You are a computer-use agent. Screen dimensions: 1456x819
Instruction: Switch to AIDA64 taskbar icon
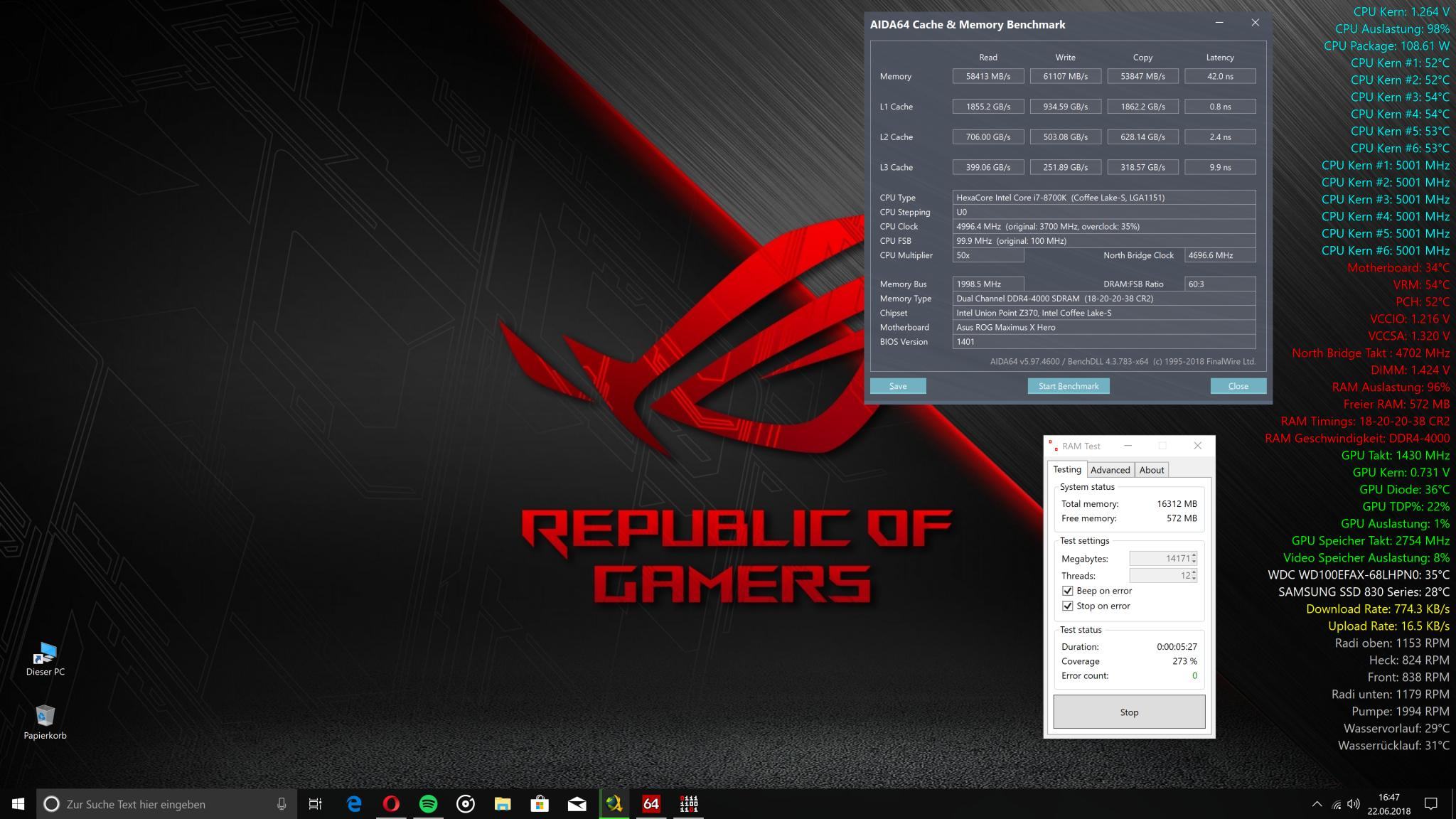pos(651,804)
